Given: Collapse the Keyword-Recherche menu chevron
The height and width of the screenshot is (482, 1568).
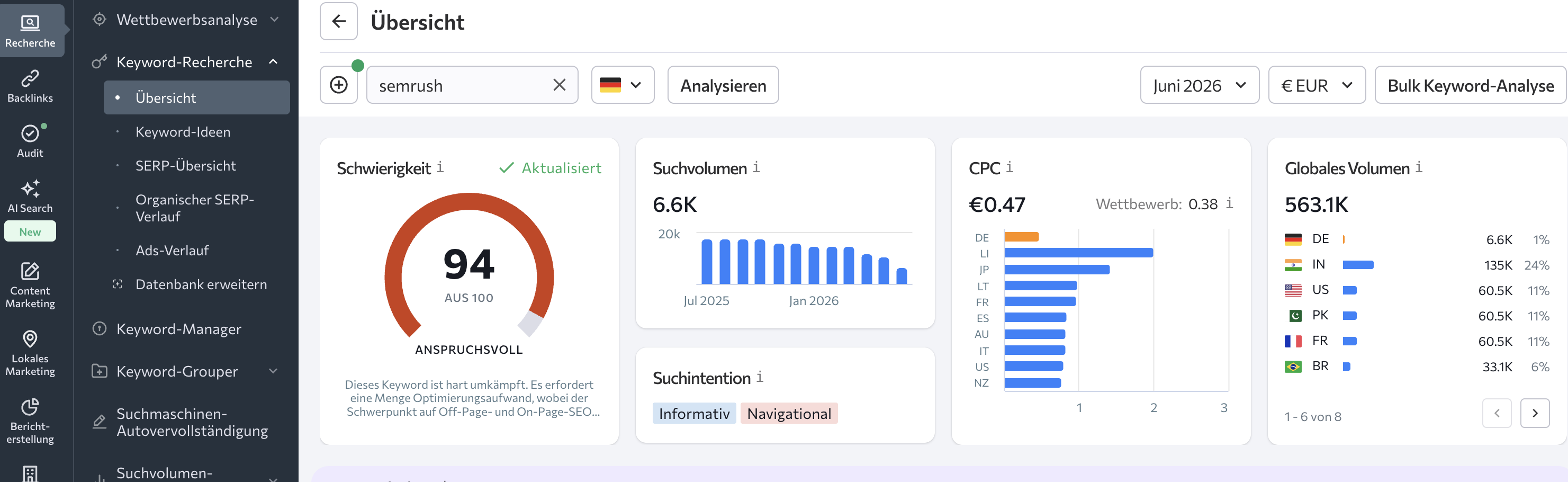Looking at the screenshot, I should tap(273, 61).
